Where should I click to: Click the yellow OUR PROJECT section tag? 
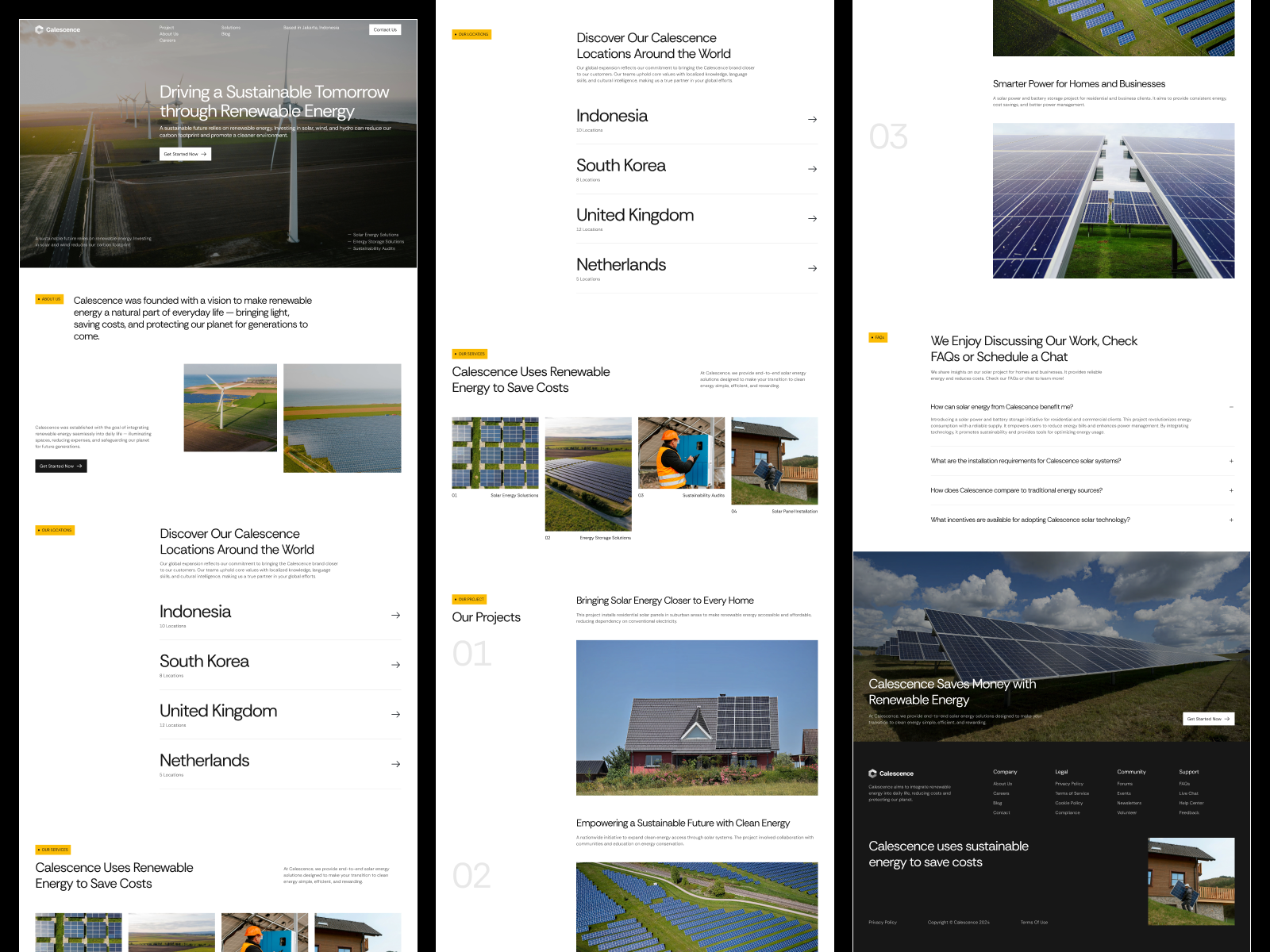469,600
